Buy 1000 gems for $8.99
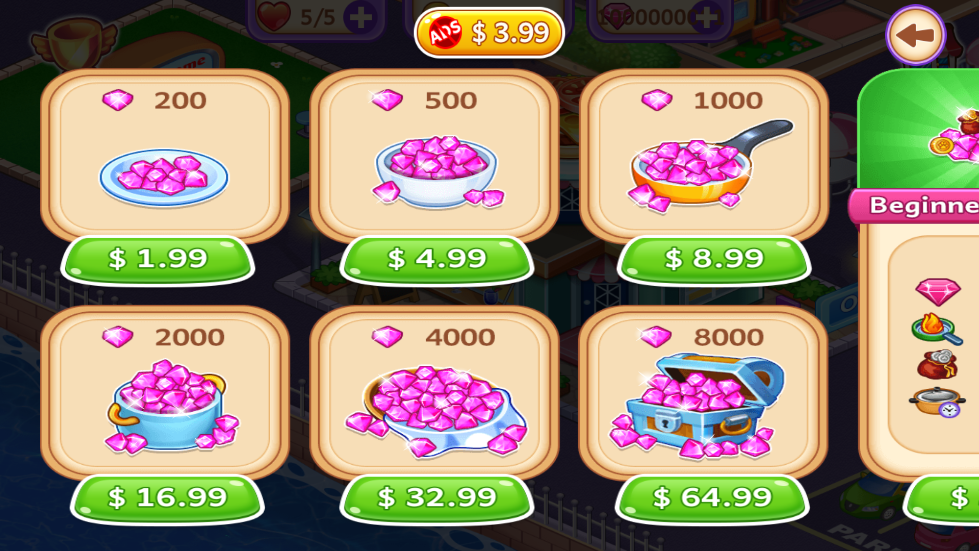979x551 pixels. pos(714,259)
